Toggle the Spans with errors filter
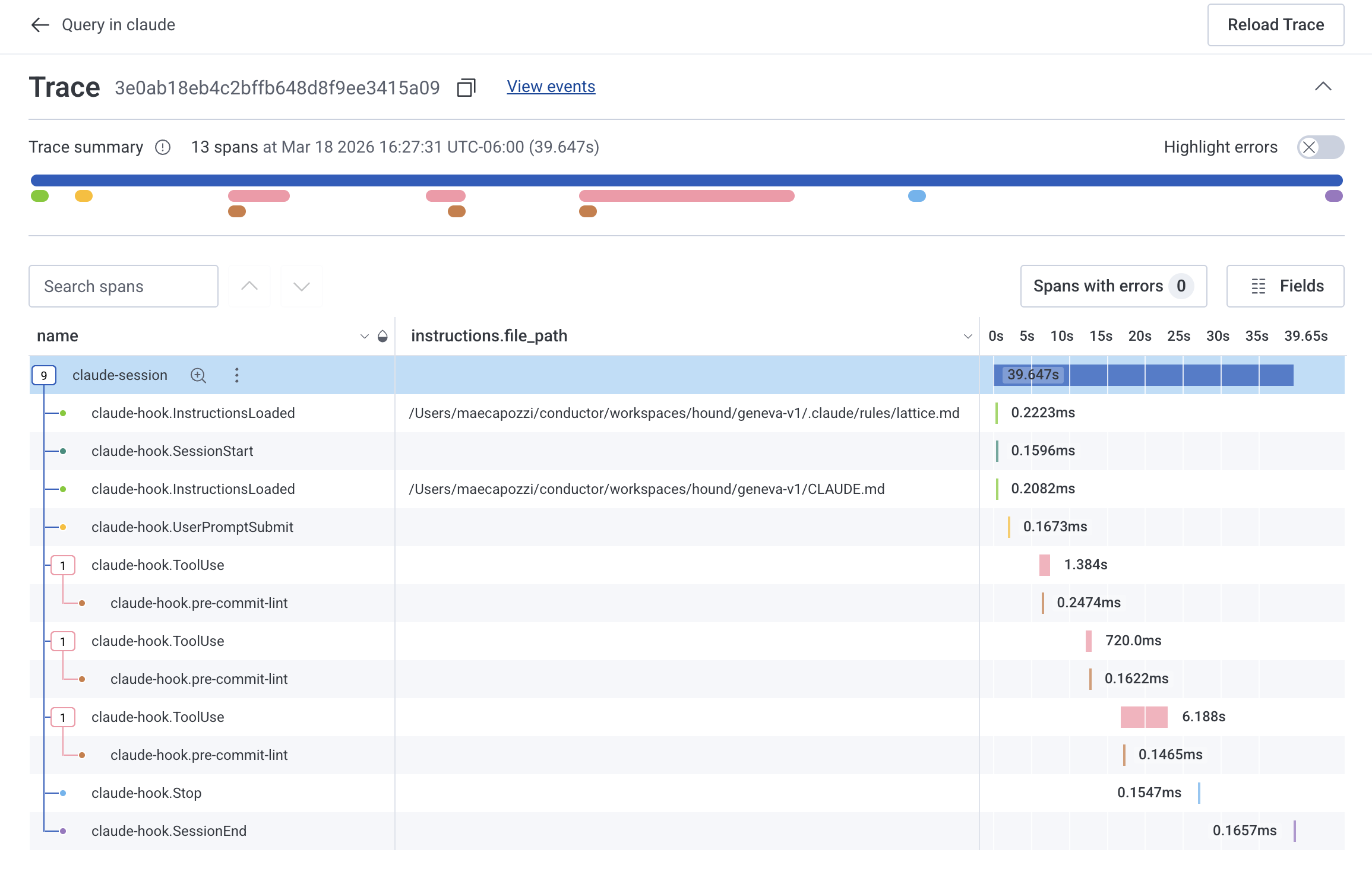The image size is (1372, 881). 1113,286
